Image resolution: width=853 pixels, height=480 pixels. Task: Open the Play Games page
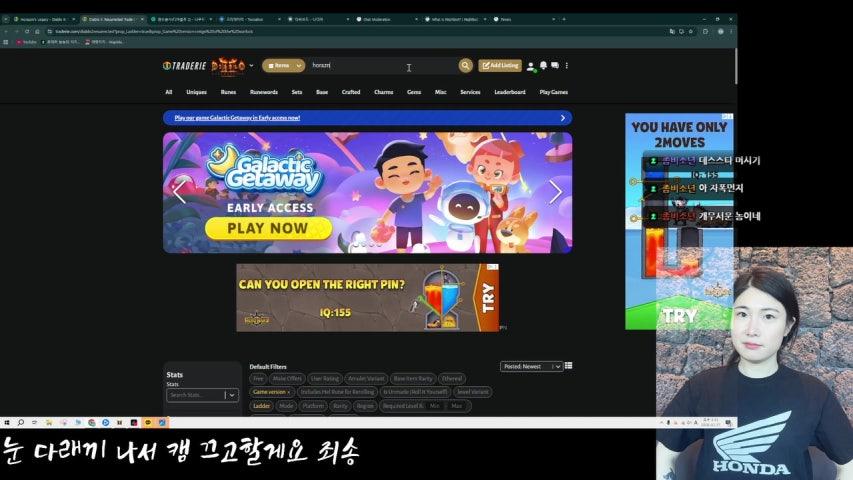[554, 92]
